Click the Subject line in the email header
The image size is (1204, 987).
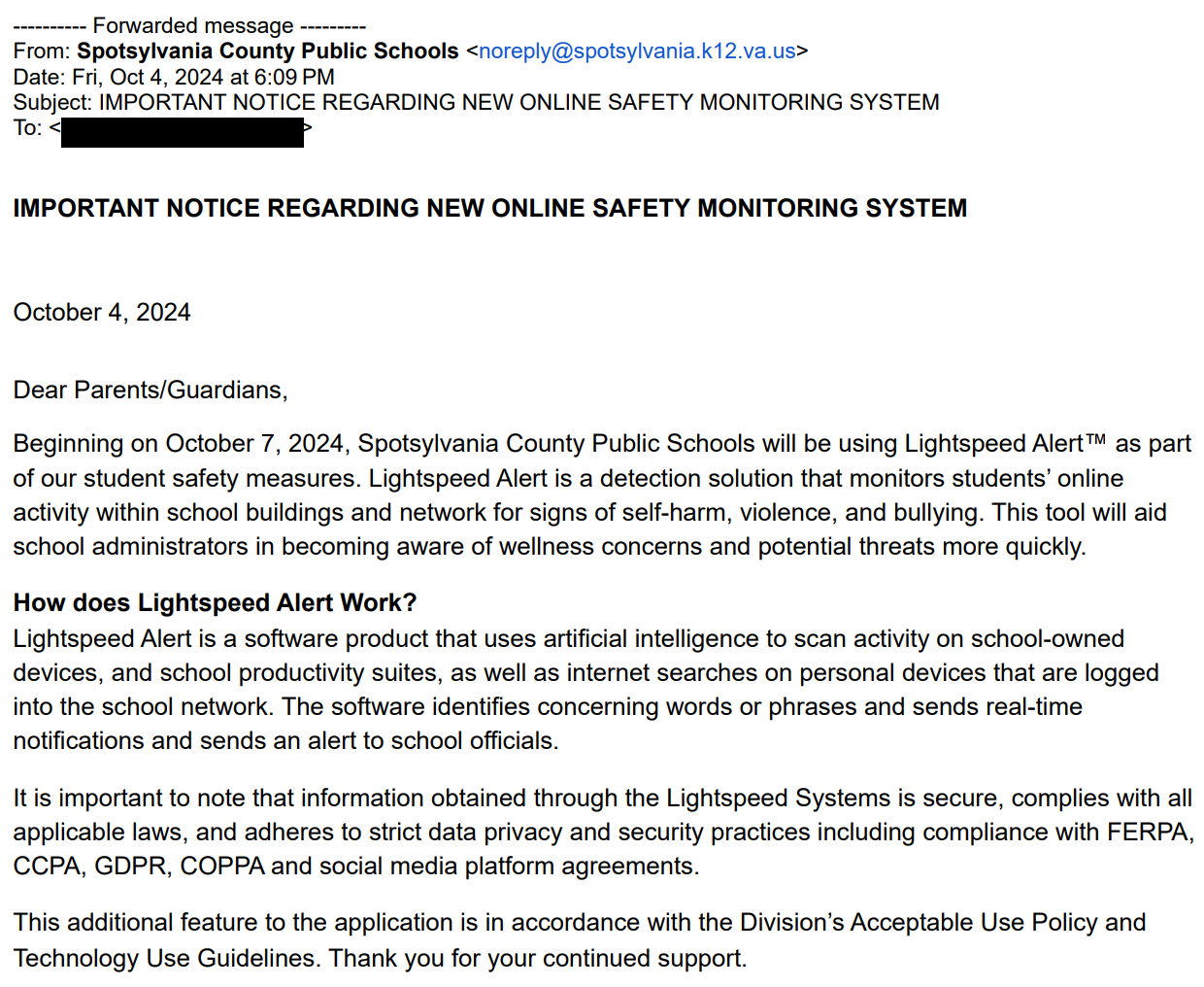(476, 102)
